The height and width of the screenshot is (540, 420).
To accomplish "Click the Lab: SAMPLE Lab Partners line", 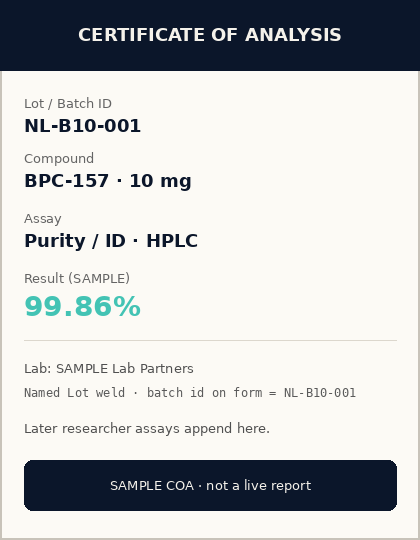I will coord(109,368).
